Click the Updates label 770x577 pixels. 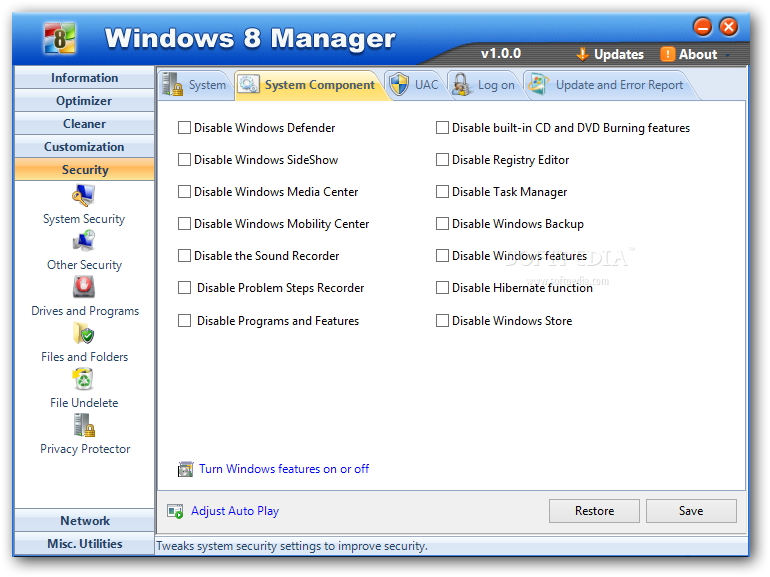coord(619,55)
